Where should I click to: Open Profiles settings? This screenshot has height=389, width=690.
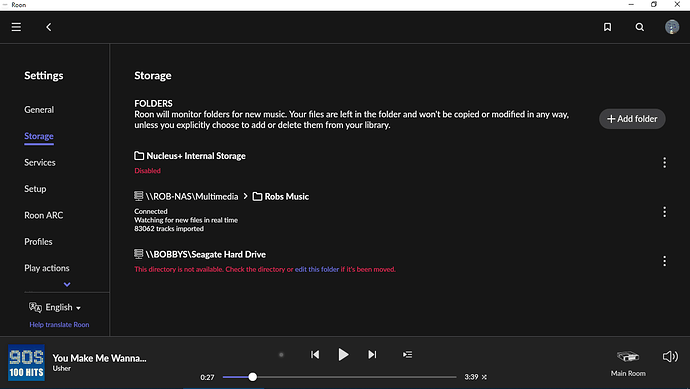38,242
